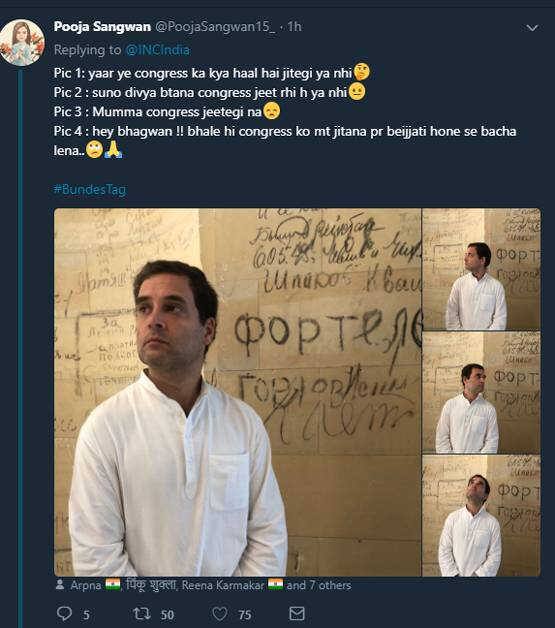Click the tagged people person icon
The image size is (555, 628).
60,584
